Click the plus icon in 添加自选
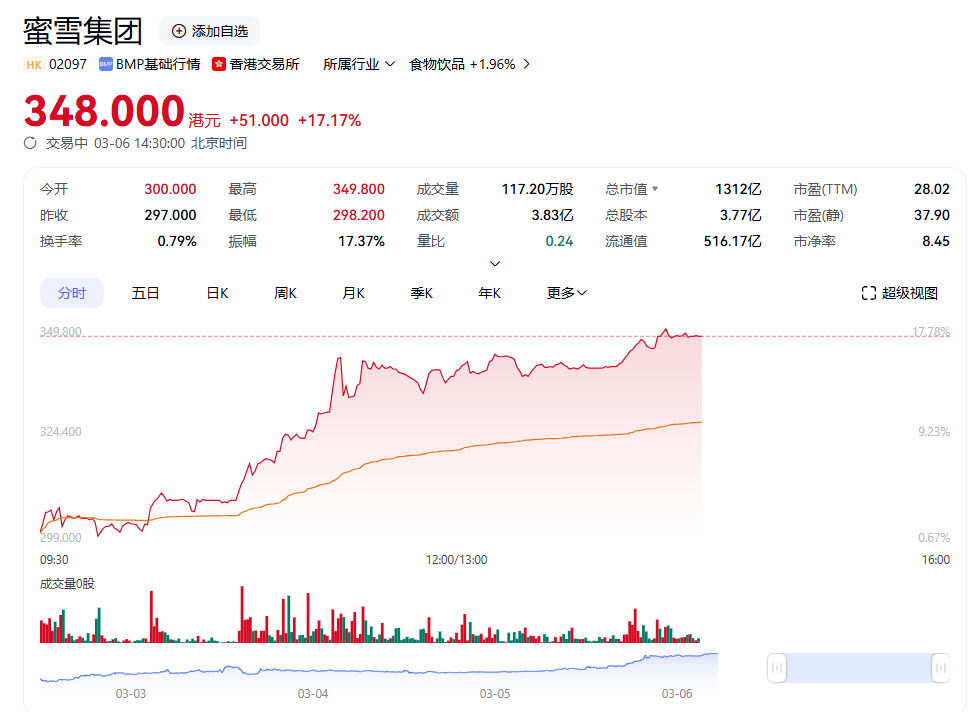This screenshot has height=712, width=968. (179, 31)
